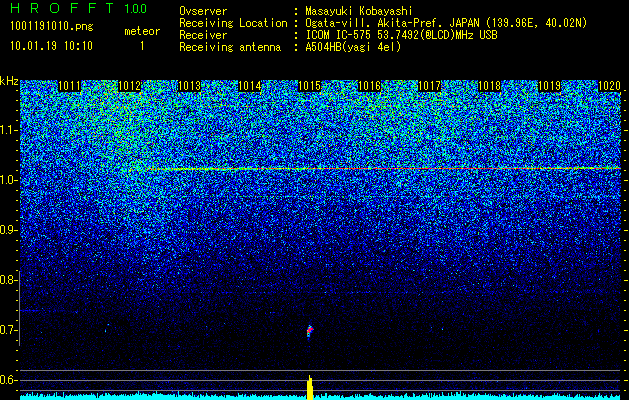Click the orange horizontal carrier line in the spectrogram
The width and height of the screenshot is (629, 400).
[x=375, y=169]
